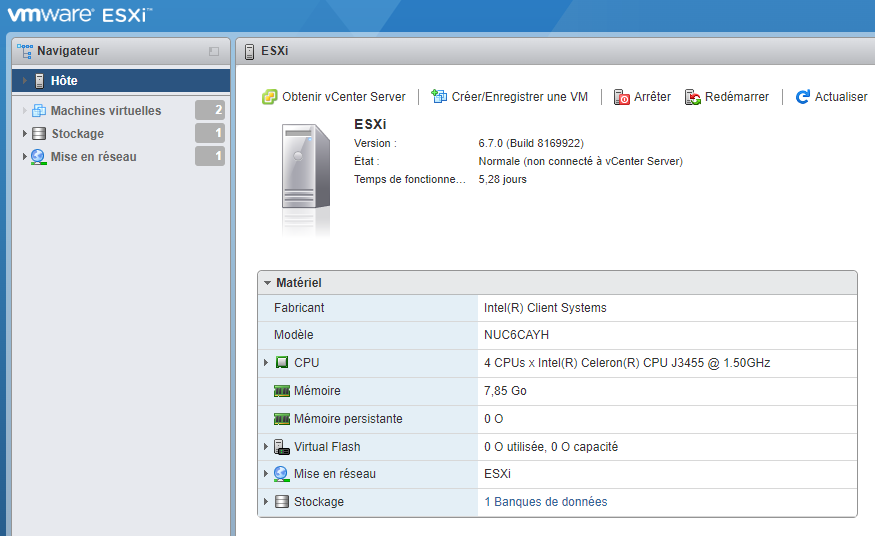
Task: Click the CPU value 4 CPUs x Intel Celeron
Action: 627,363
